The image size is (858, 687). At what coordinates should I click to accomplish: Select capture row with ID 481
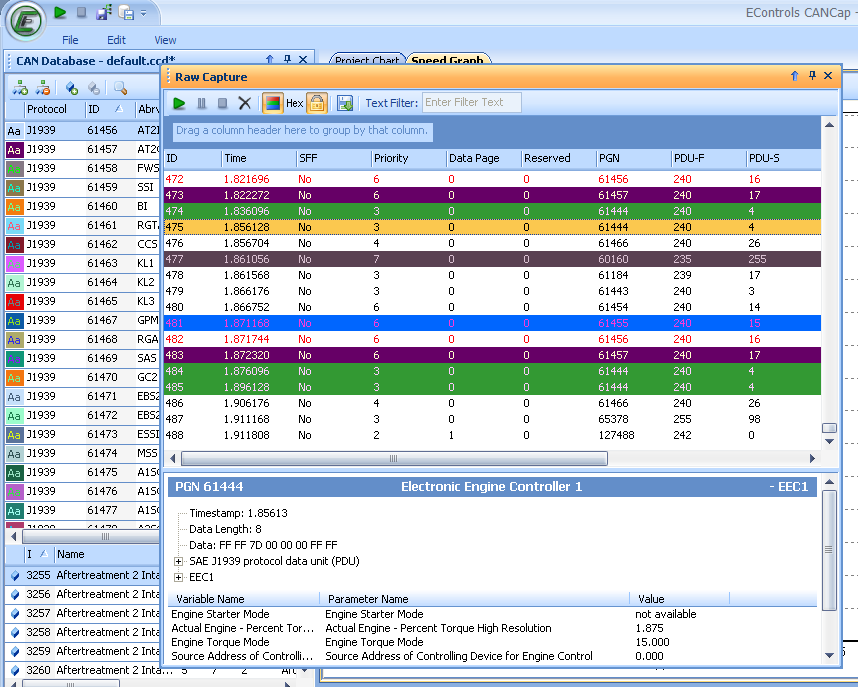pyautogui.click(x=492, y=323)
